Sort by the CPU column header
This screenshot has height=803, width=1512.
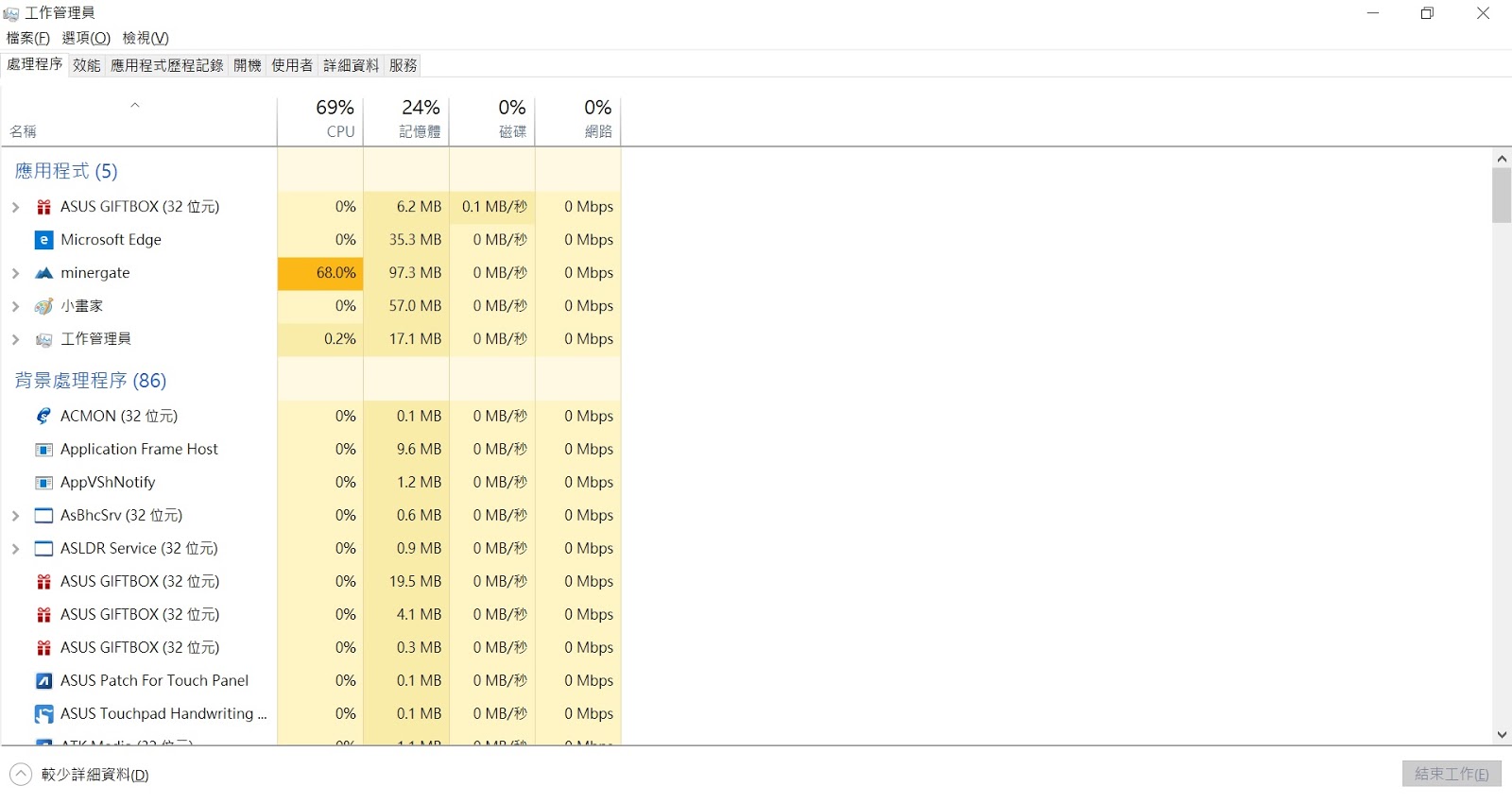[320, 119]
